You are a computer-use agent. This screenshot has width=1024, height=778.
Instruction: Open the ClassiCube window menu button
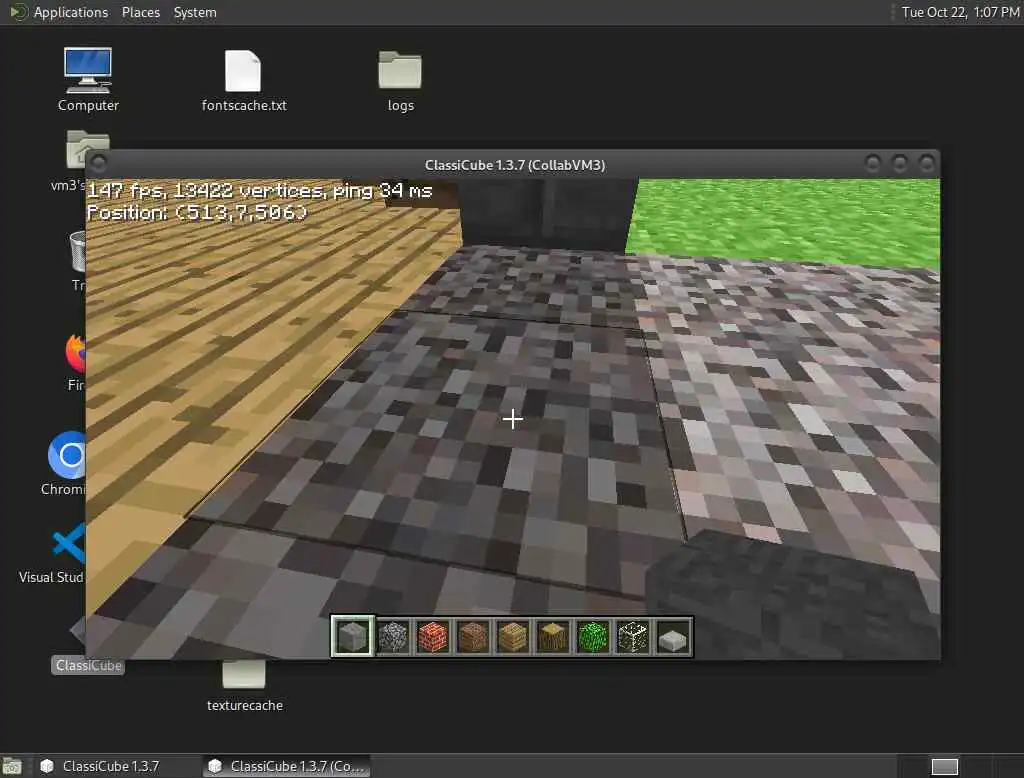pyautogui.click(x=99, y=163)
